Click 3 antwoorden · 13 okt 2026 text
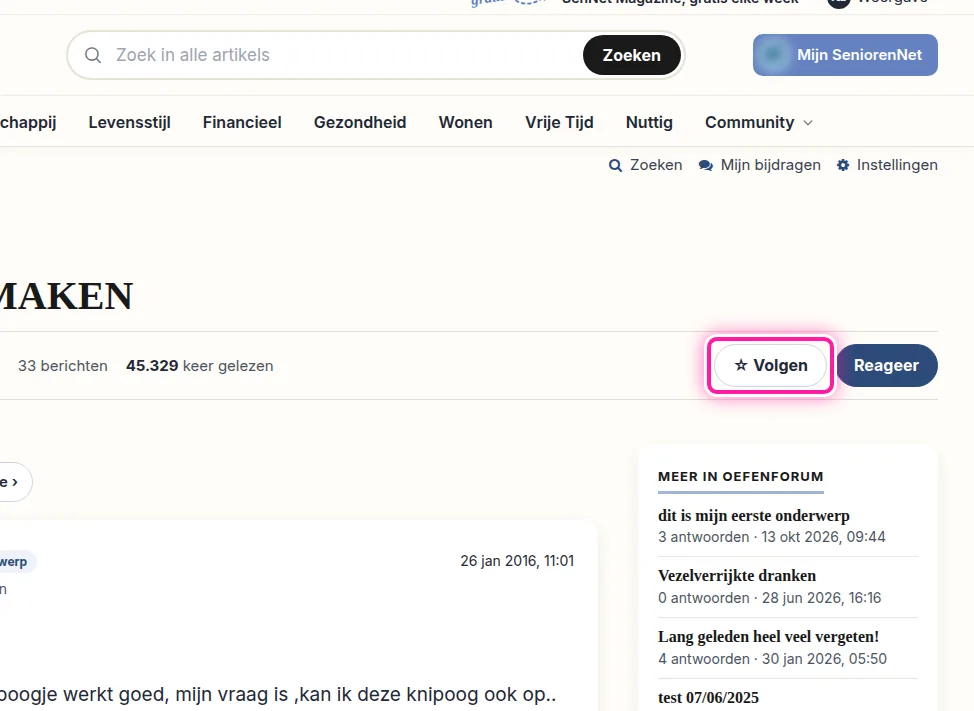974x711 pixels. click(x=771, y=537)
